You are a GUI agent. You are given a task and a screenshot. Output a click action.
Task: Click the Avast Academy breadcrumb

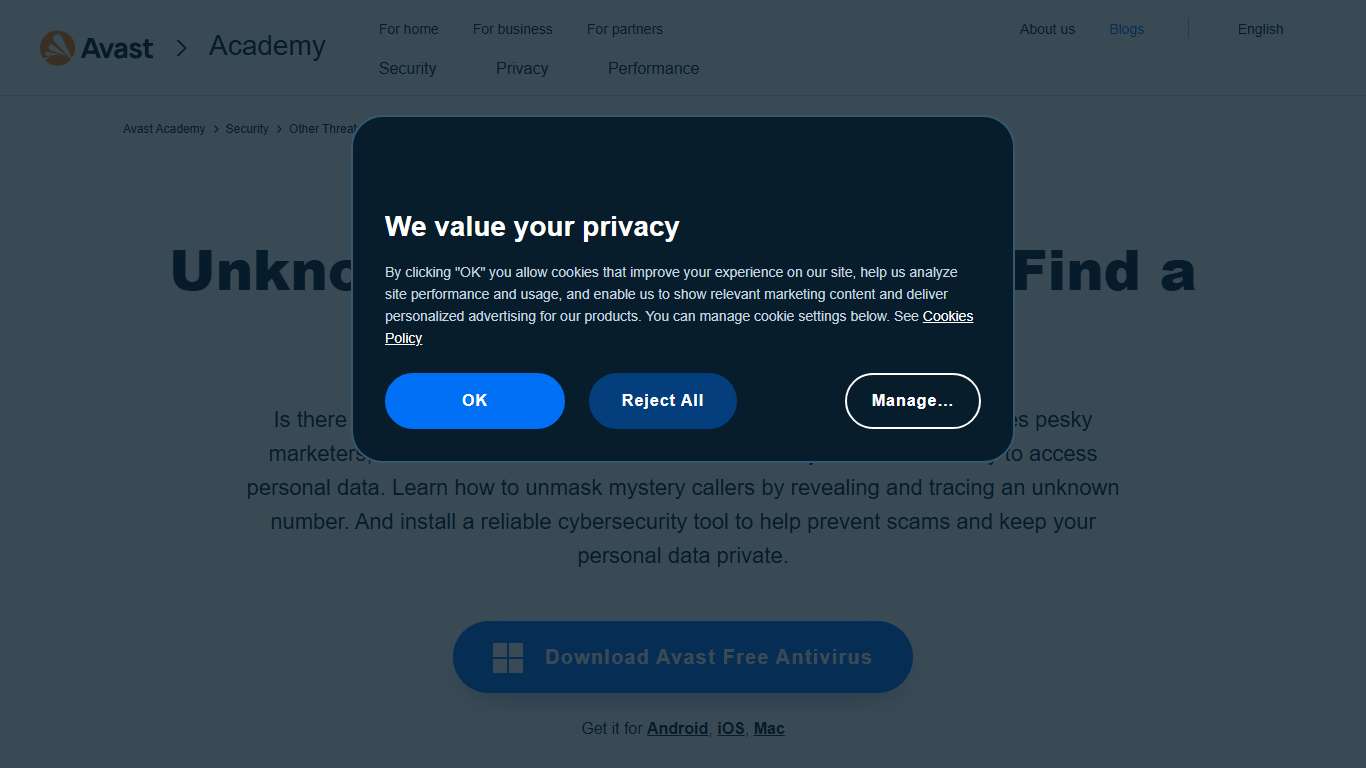coord(164,129)
